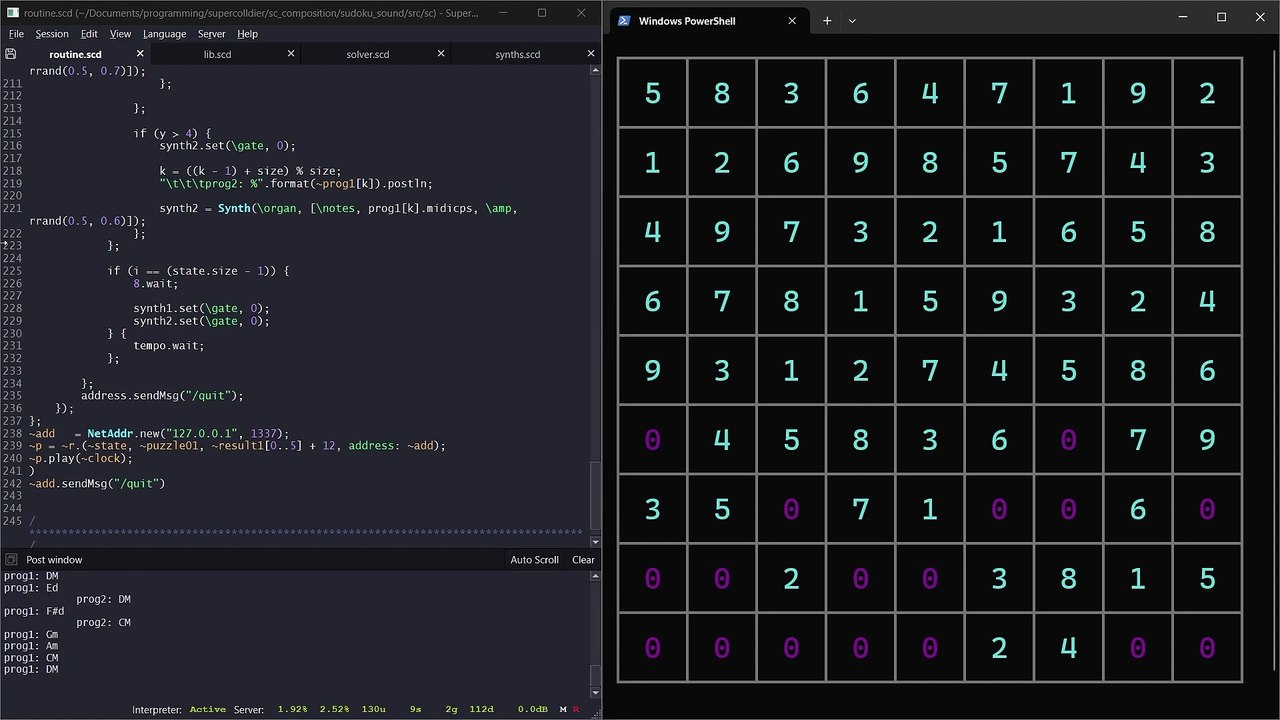
Task: Minimize the SuperCollider IDE window
Action: [x=502, y=13]
